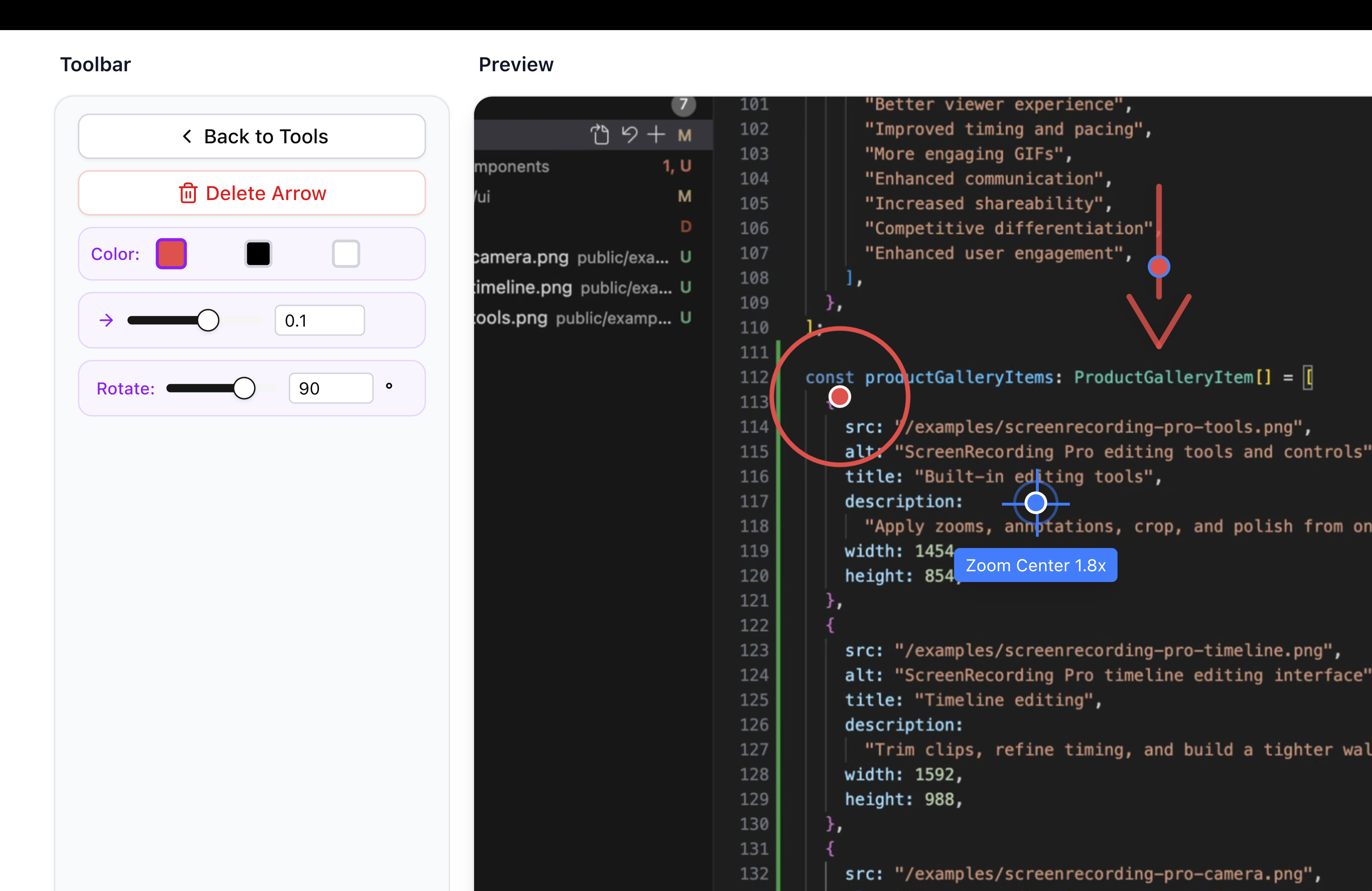Click the purple arrow size icon
Viewport: 1372px width, 891px height.
click(106, 321)
